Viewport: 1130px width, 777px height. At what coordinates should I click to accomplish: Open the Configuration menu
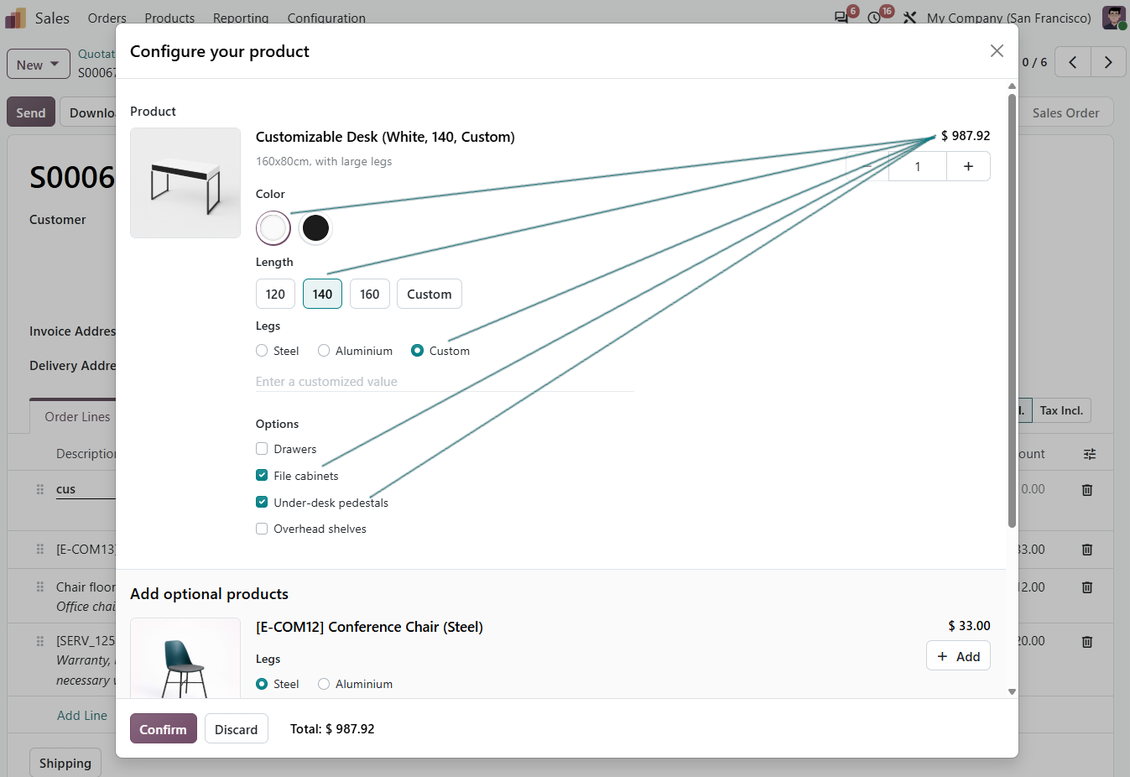326,18
